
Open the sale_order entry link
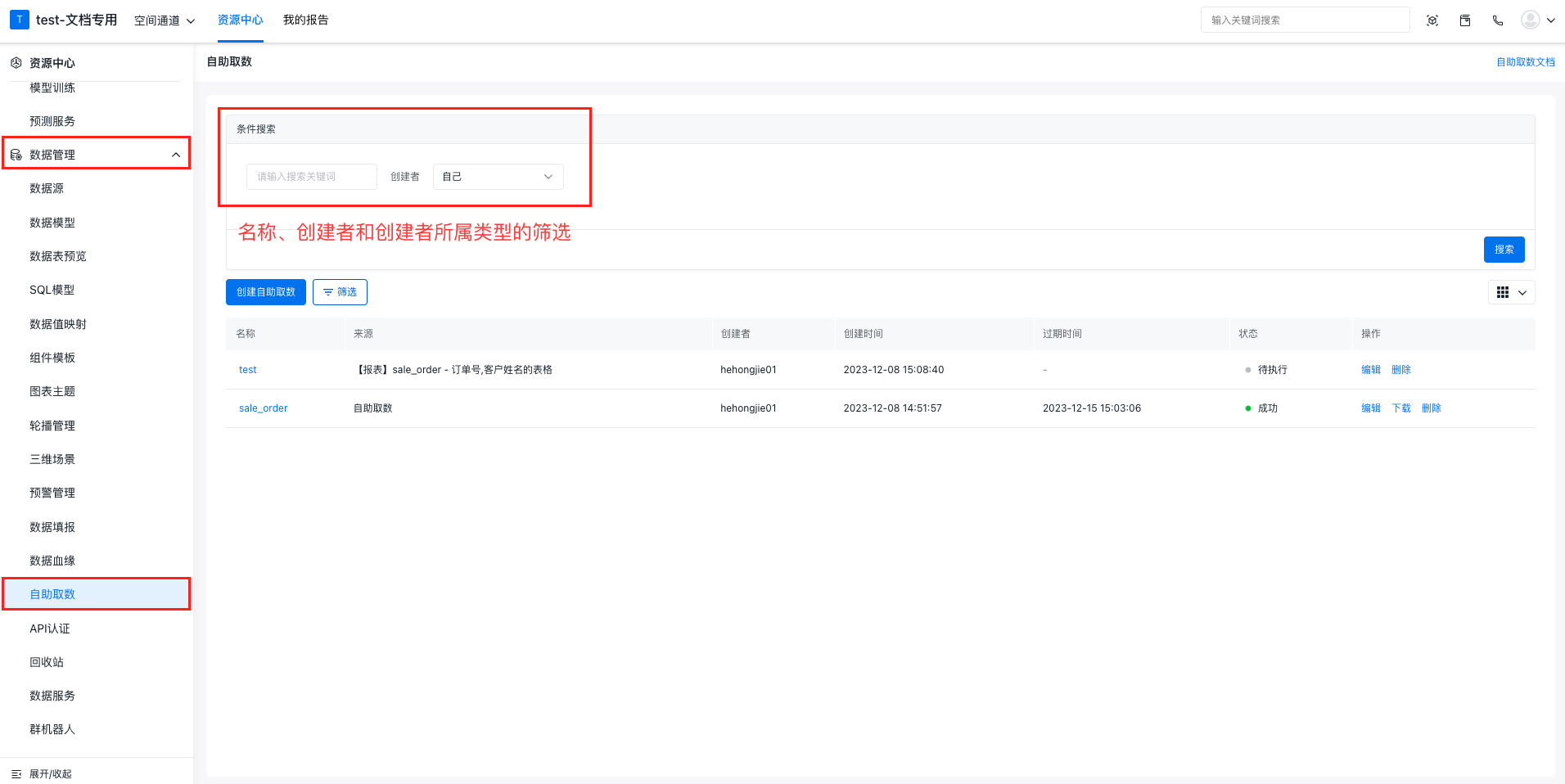(x=264, y=408)
